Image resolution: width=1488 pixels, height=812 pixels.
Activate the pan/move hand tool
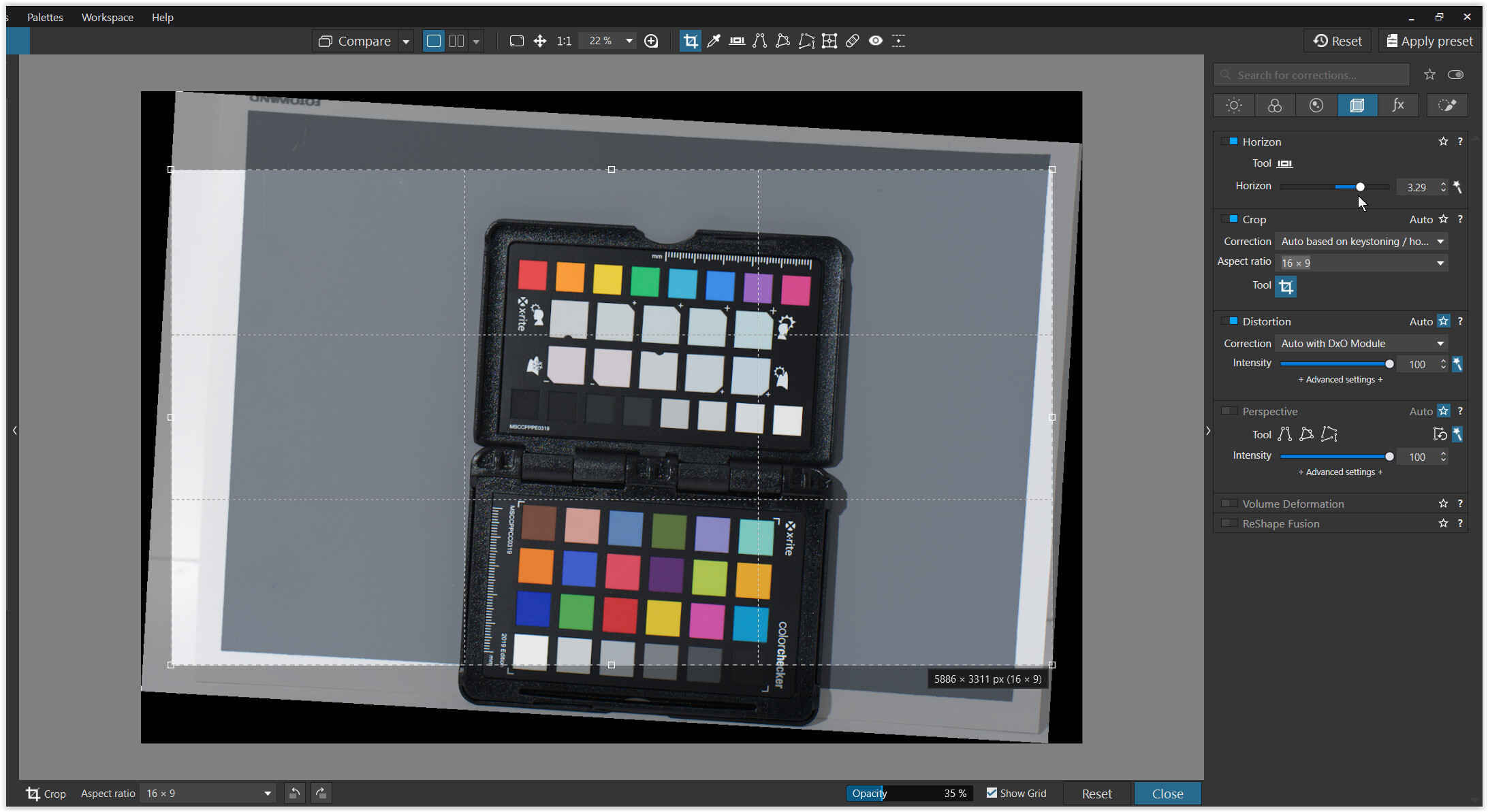(540, 41)
